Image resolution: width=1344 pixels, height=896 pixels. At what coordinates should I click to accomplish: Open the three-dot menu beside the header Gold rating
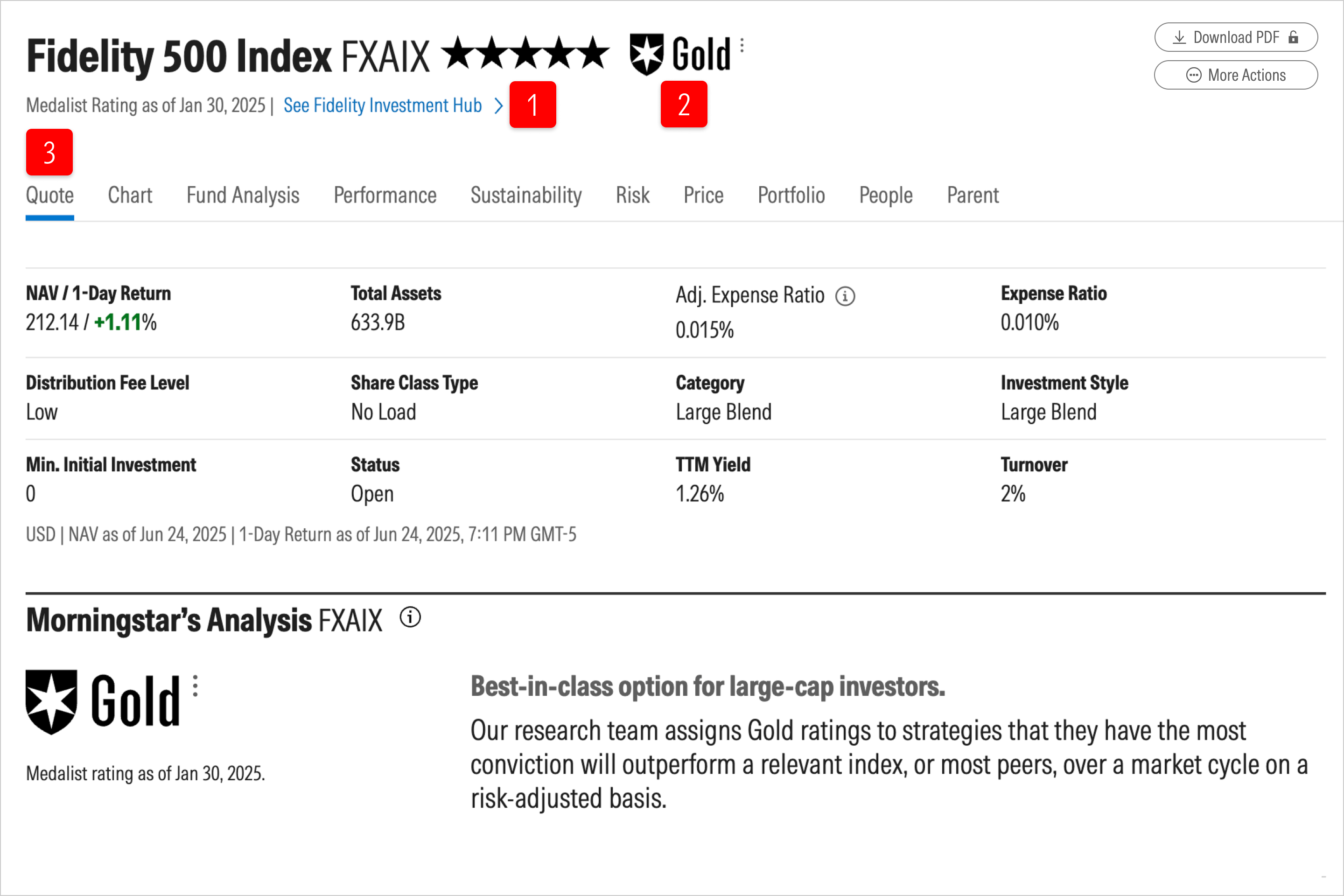click(x=742, y=45)
